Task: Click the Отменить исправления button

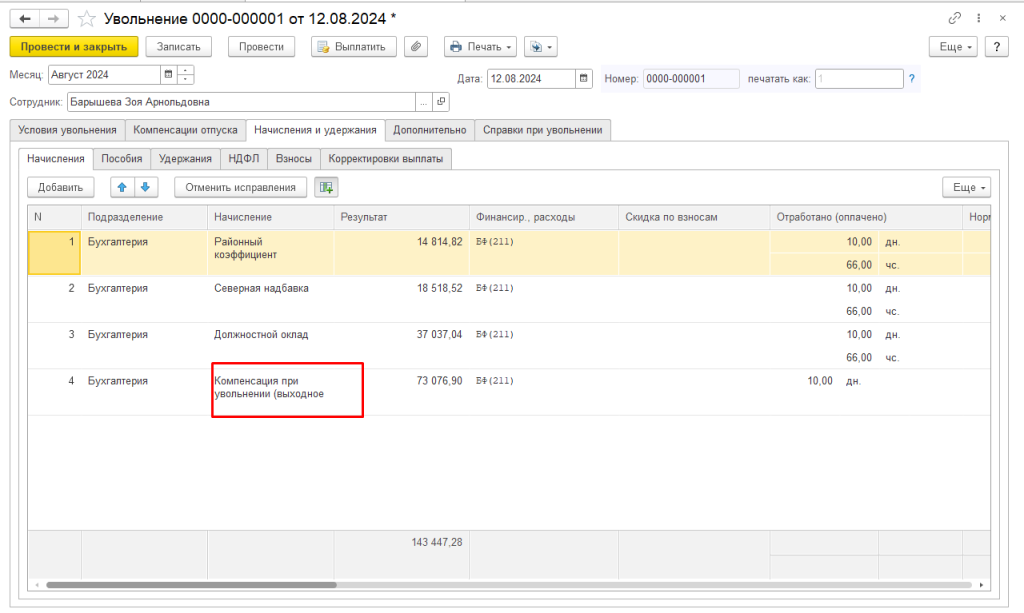Action: tap(240, 187)
